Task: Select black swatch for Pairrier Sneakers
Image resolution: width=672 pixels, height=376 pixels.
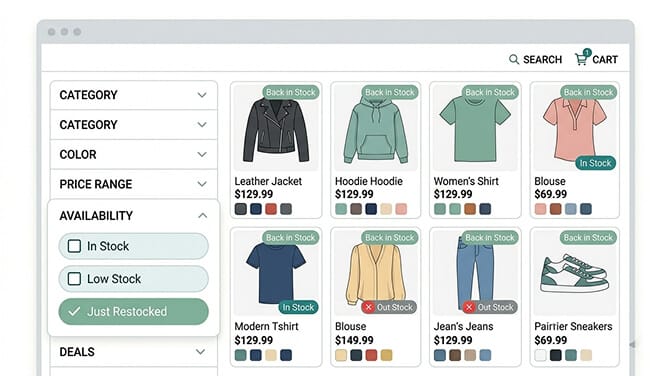Action: click(x=556, y=355)
